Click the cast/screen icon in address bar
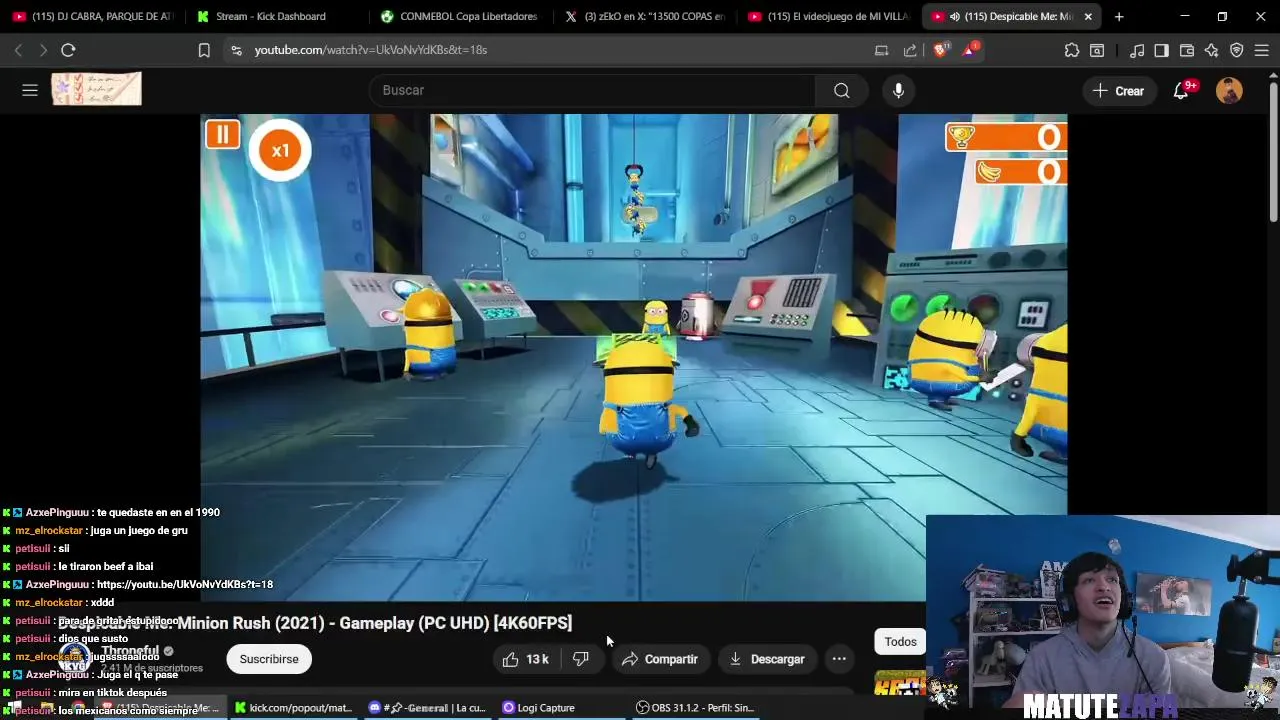This screenshot has height=720, width=1280. coord(881,50)
